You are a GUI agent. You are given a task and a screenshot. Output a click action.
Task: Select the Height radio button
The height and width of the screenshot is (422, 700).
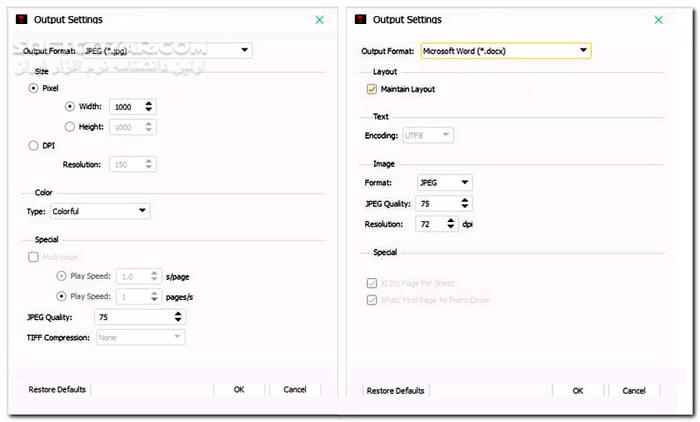[70, 127]
